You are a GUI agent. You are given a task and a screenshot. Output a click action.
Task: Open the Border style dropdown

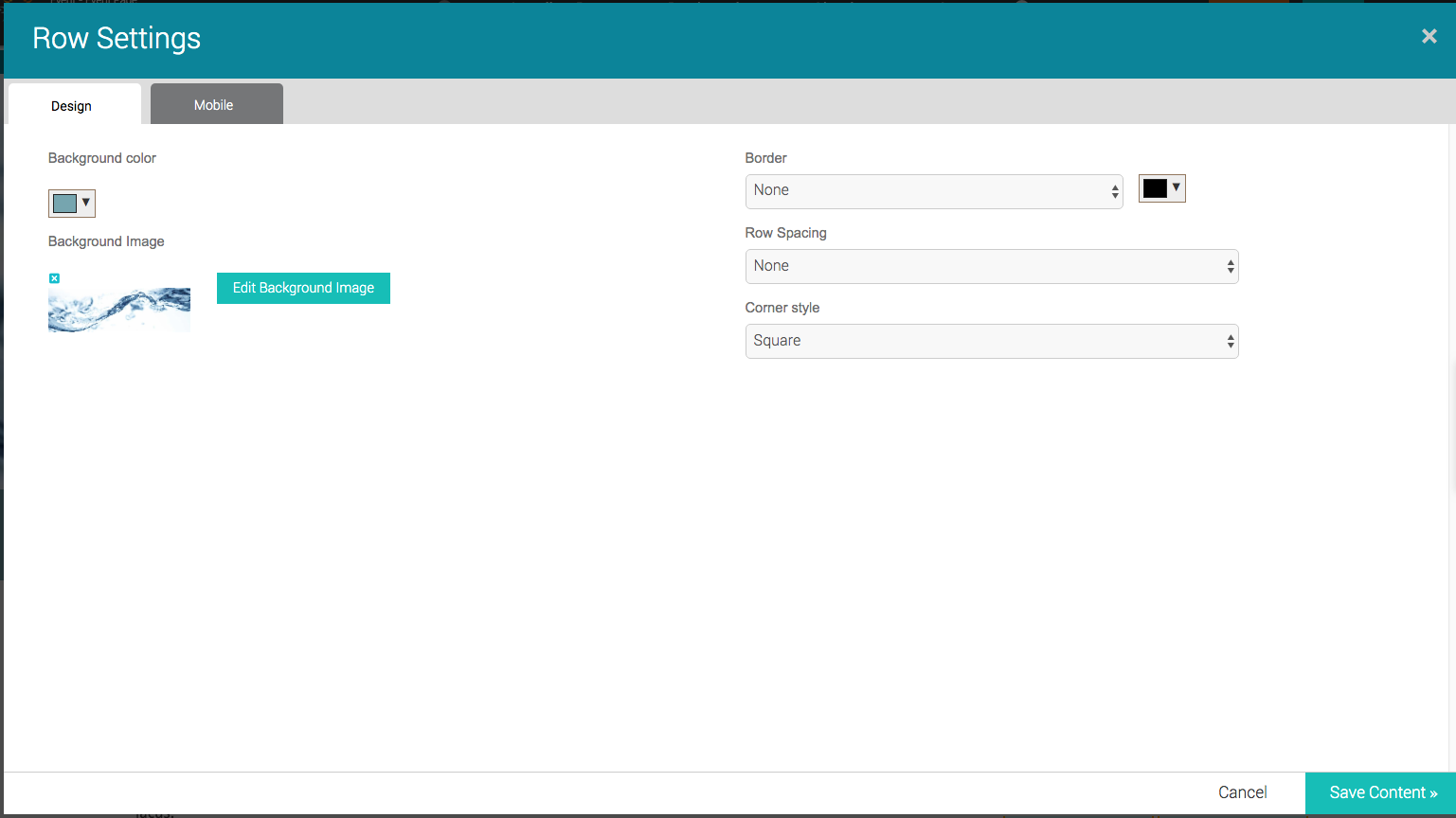point(934,190)
